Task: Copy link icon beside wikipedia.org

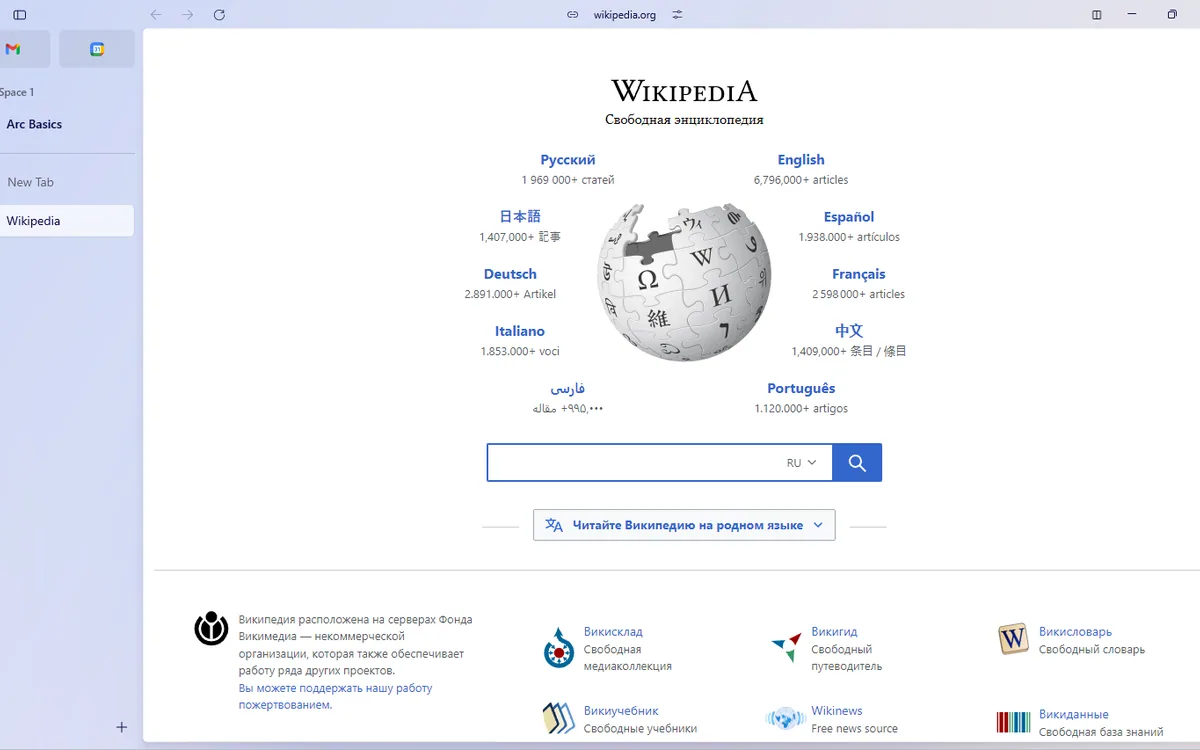Action: pos(573,15)
